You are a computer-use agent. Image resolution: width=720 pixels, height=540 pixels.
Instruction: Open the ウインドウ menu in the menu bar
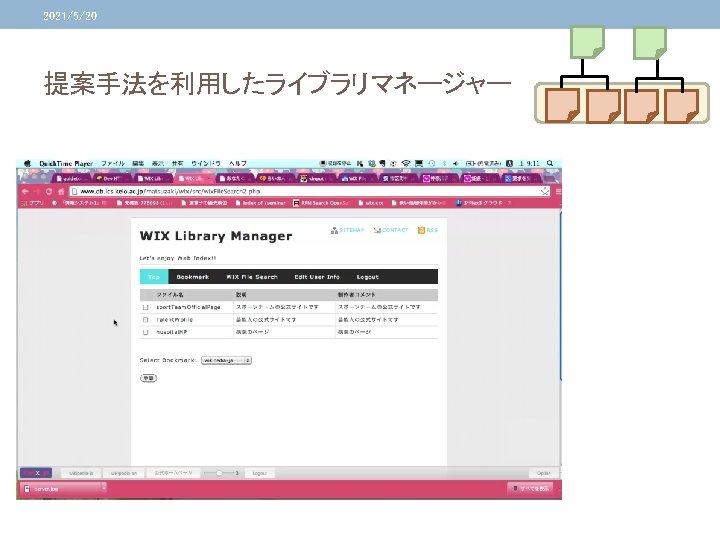click(x=206, y=163)
